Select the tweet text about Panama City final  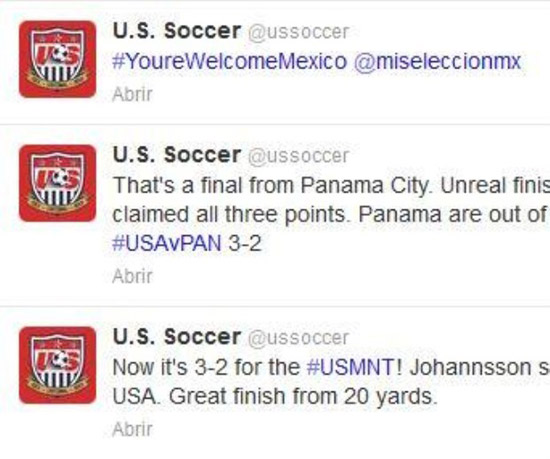331,214
